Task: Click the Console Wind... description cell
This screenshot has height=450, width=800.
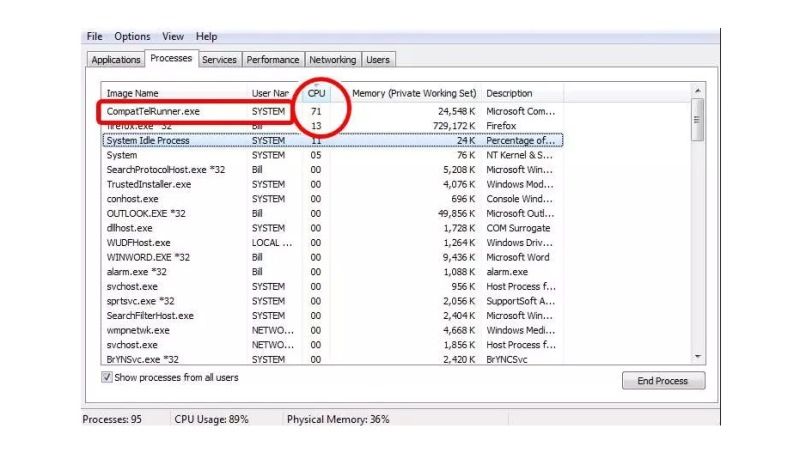Action: (519, 199)
